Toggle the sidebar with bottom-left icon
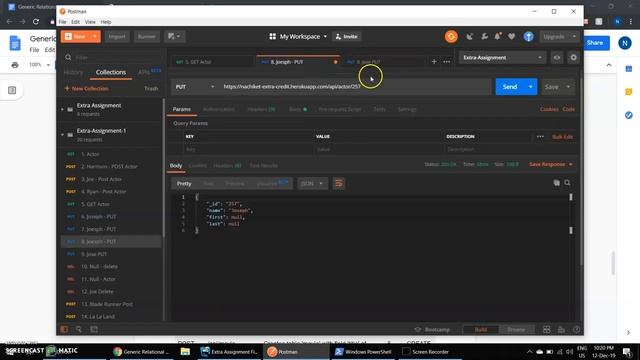640x360 pixels. tap(64, 329)
